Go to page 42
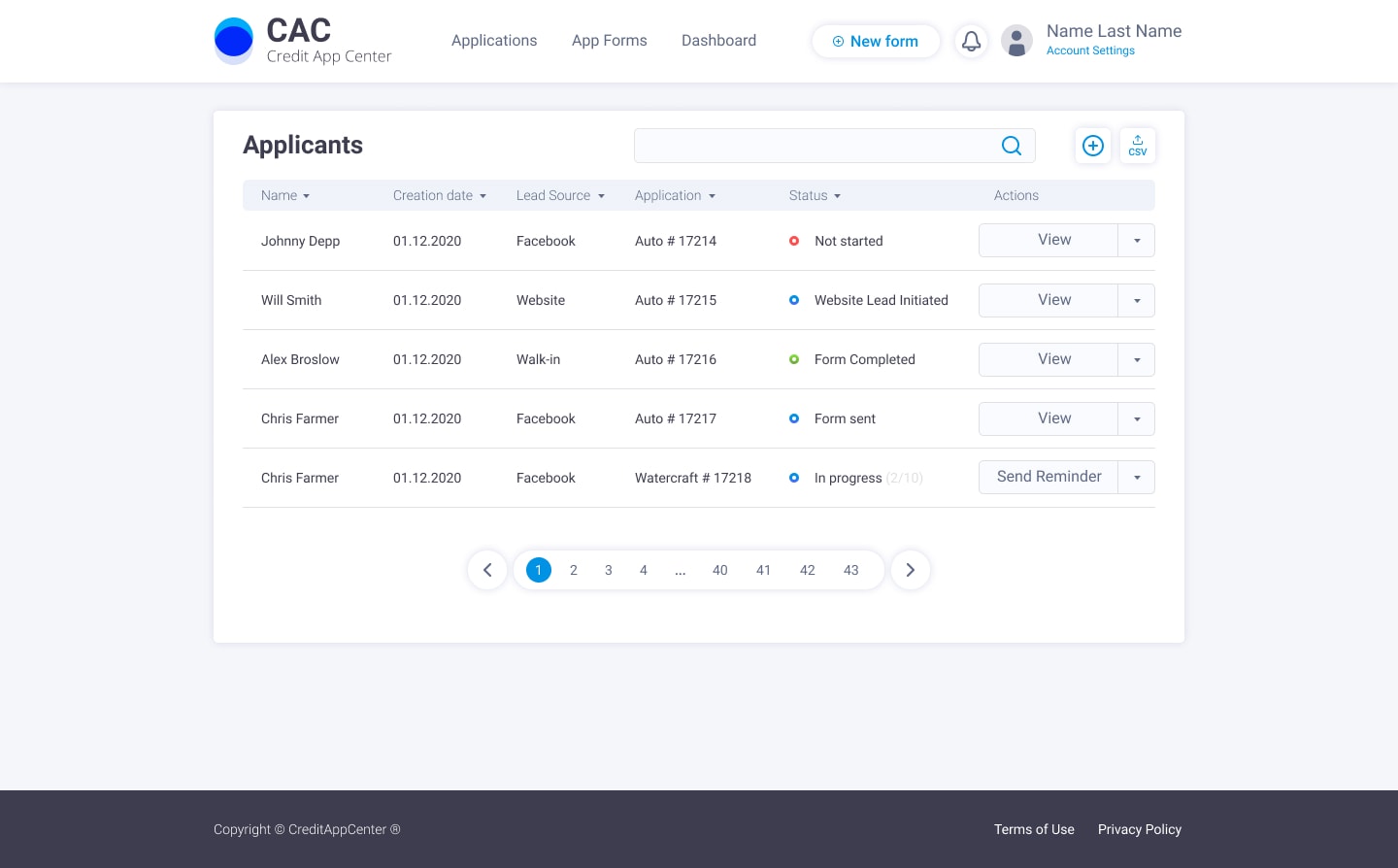 (808, 570)
